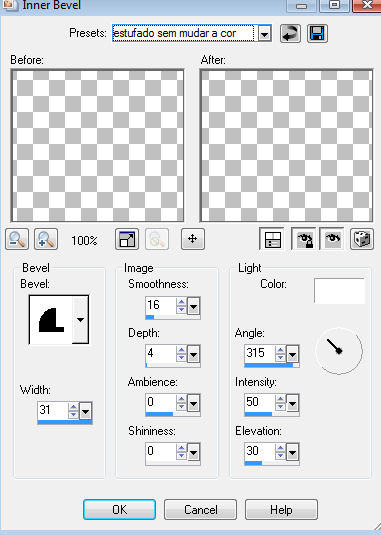Expand the Bevel shape dropdown

point(80,320)
